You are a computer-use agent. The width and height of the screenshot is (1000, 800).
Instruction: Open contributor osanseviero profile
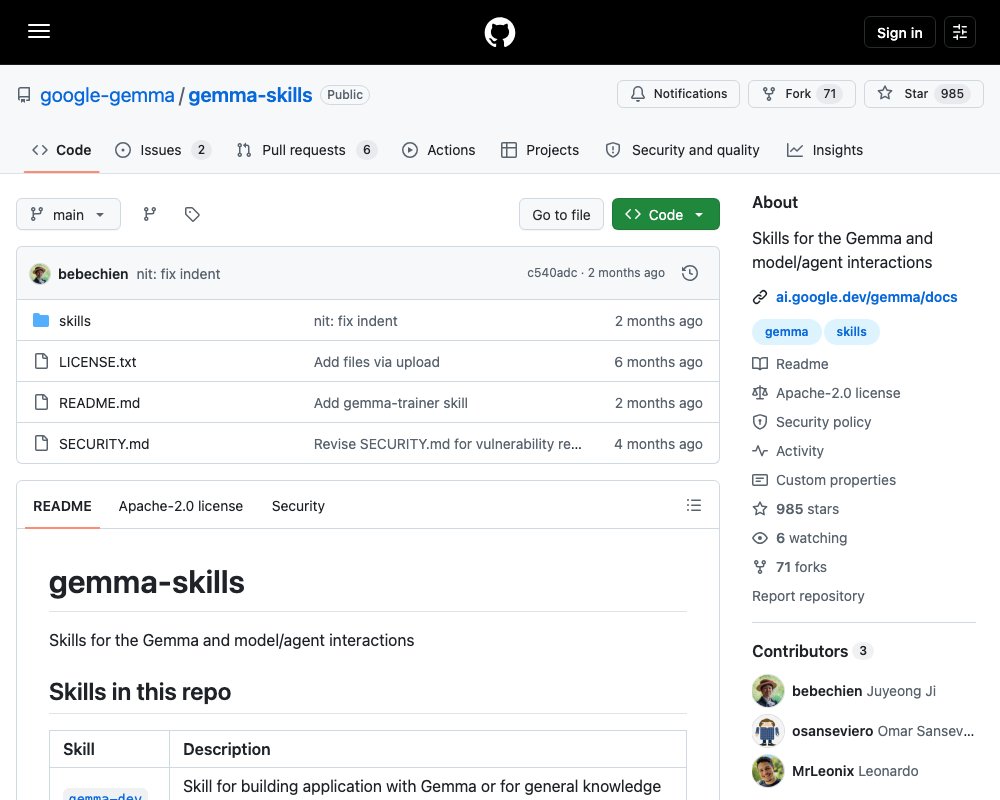(883, 731)
